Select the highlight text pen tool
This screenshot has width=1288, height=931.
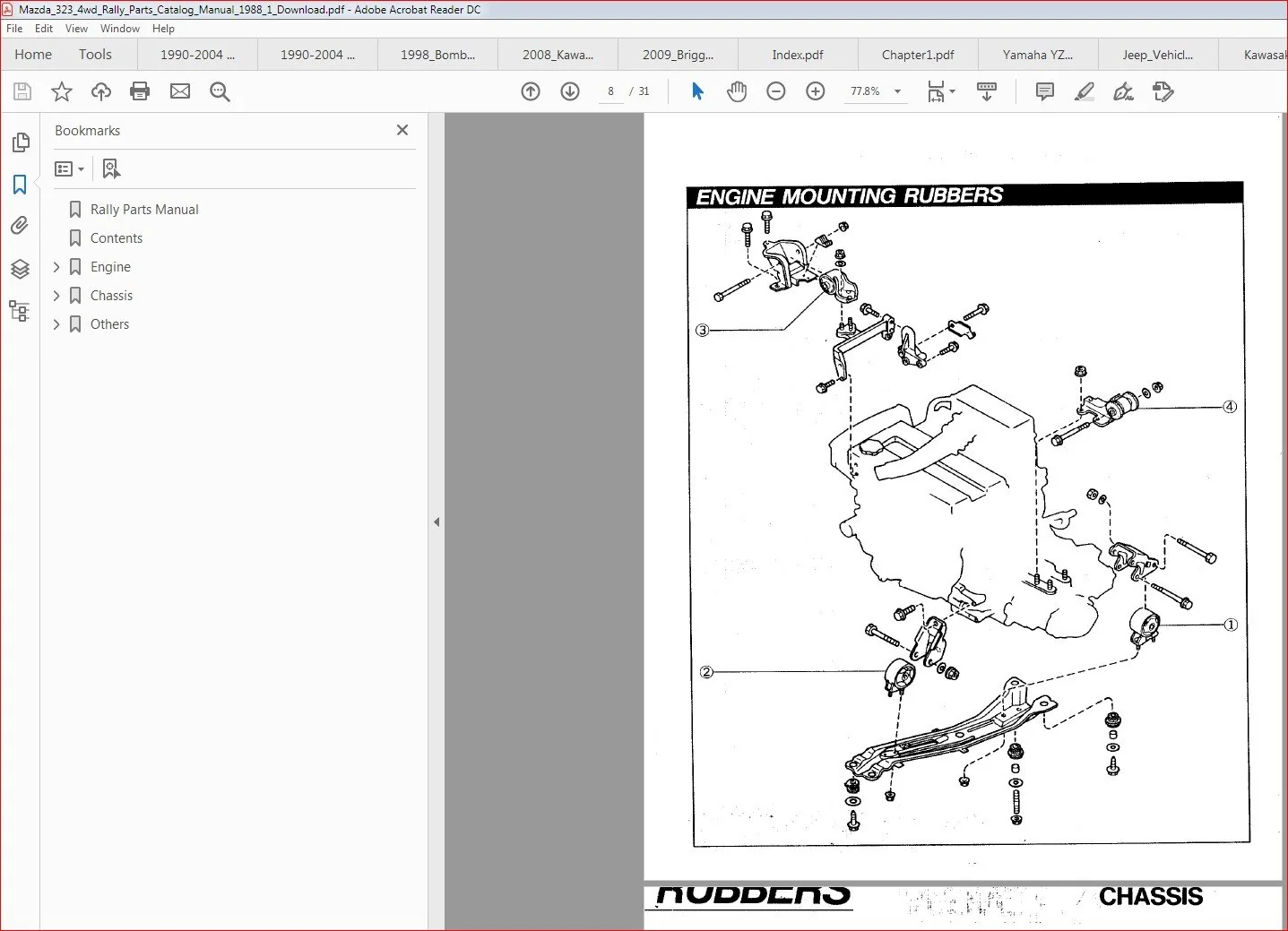tap(1085, 91)
